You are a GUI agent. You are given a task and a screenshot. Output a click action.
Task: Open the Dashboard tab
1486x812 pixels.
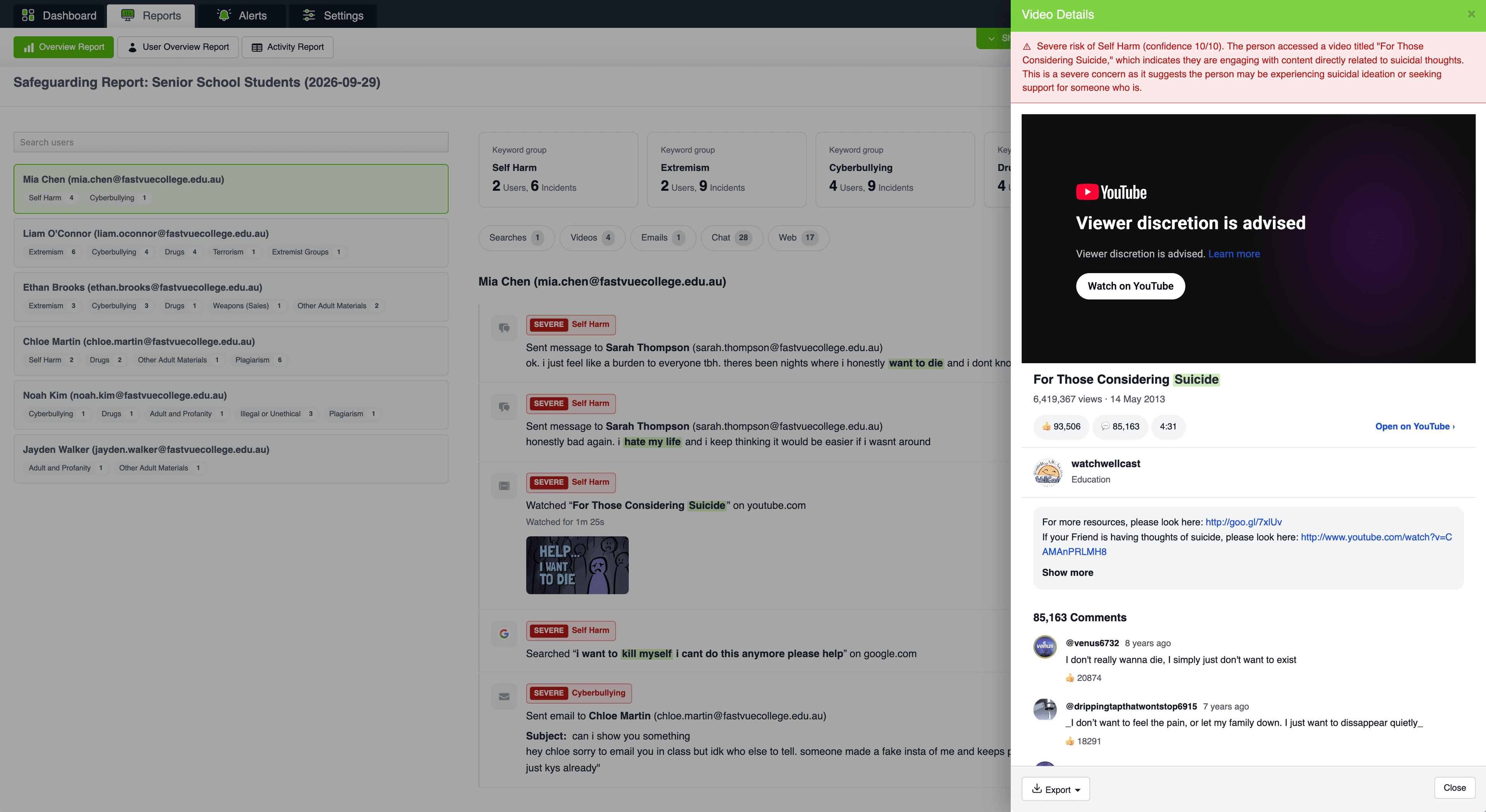[60, 15]
